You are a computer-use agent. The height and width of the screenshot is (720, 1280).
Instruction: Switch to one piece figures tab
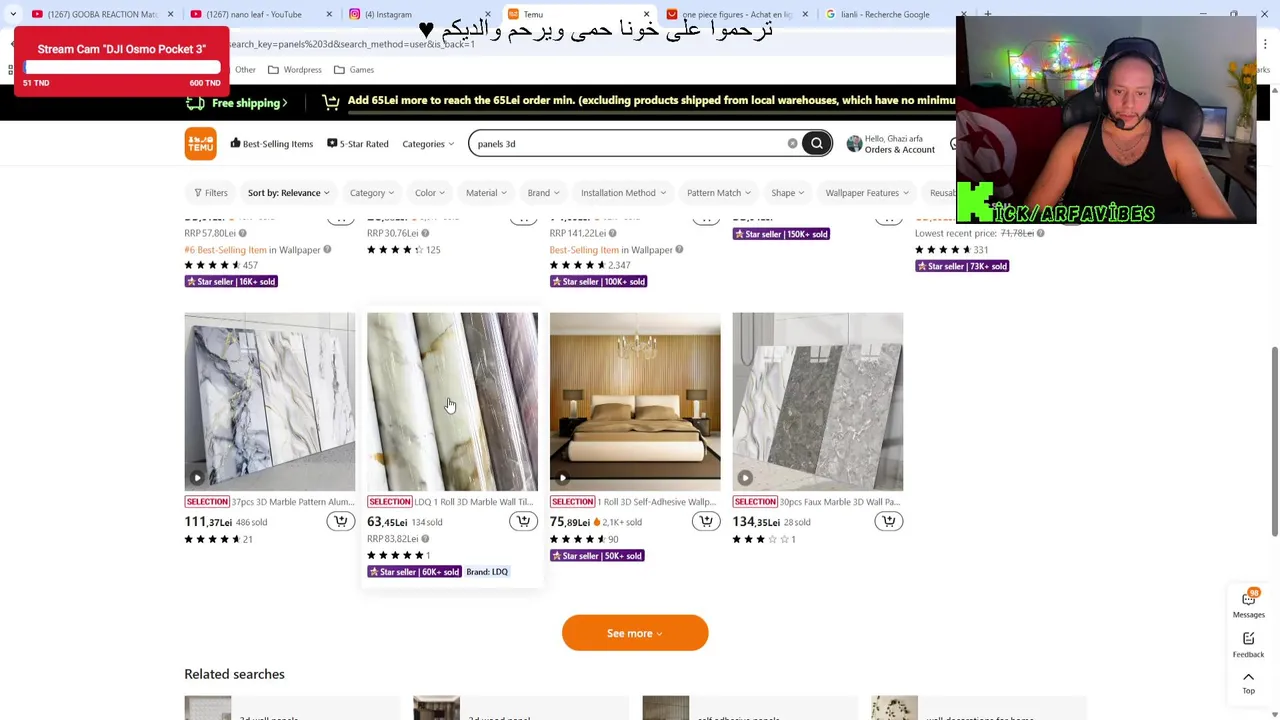pyautogui.click(x=735, y=14)
